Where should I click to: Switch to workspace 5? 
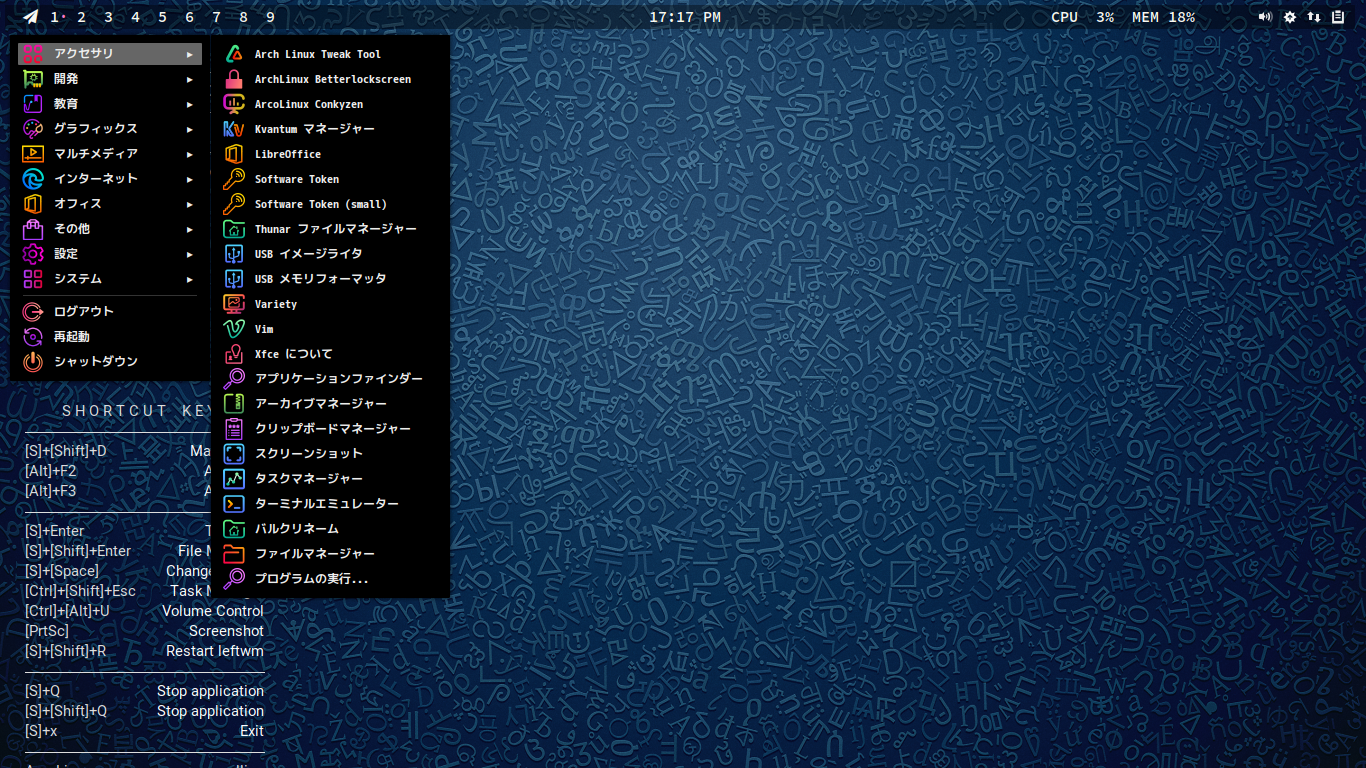coord(162,17)
